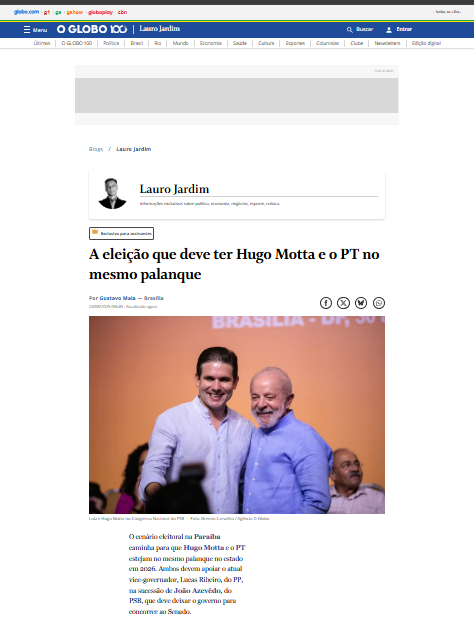Open the hamburger Menu icon
Image resolution: width=474 pixels, height=618 pixels.
click(x=27, y=30)
